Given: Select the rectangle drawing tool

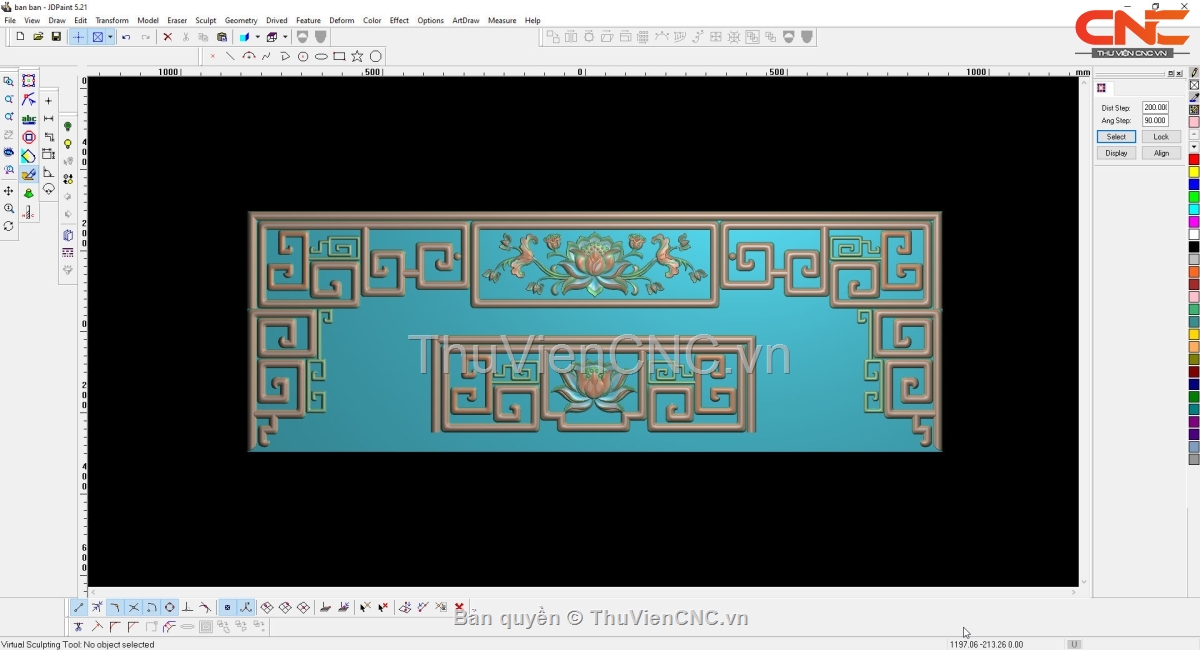Looking at the screenshot, I should click(x=339, y=57).
